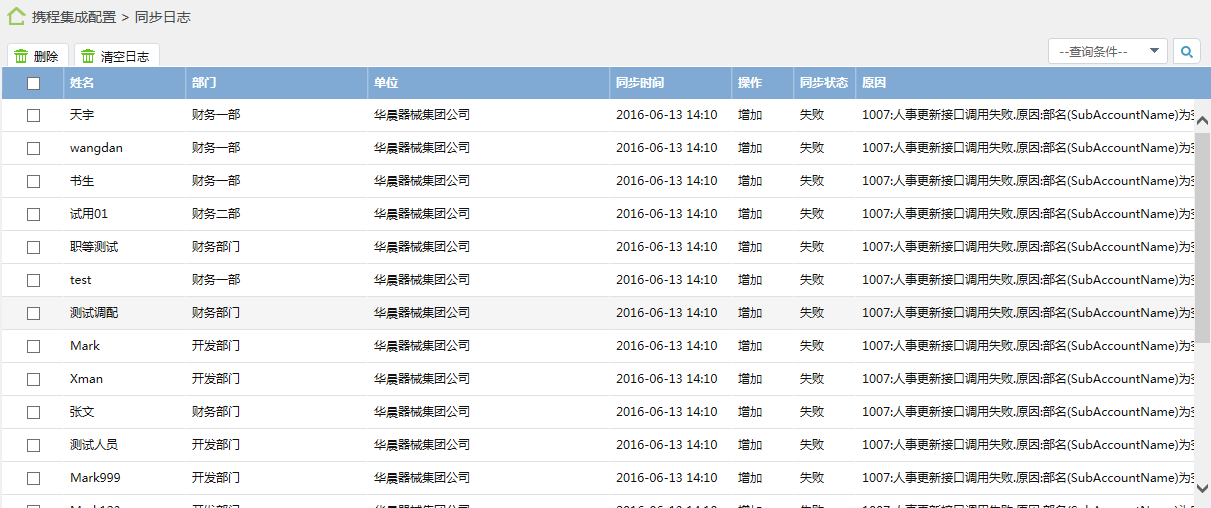Click the 同步状态 column header
The image size is (1211, 508).
point(823,83)
